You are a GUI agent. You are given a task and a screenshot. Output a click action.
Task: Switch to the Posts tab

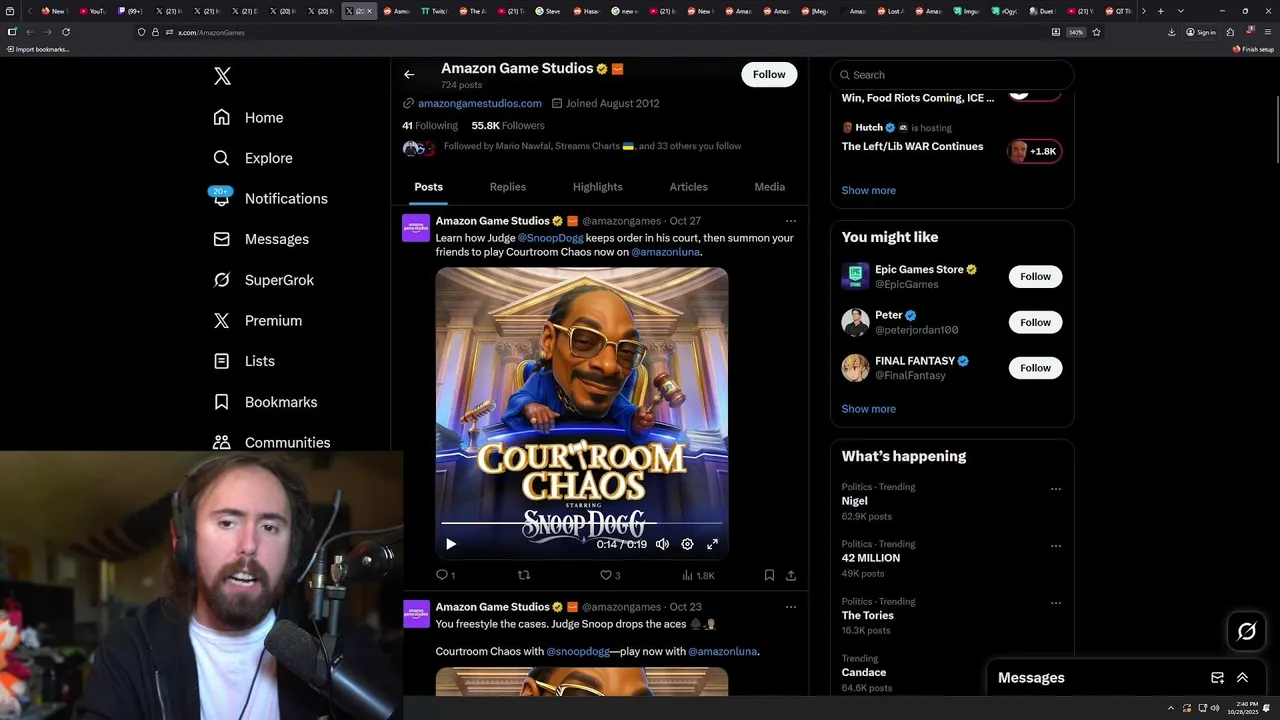coord(428,187)
